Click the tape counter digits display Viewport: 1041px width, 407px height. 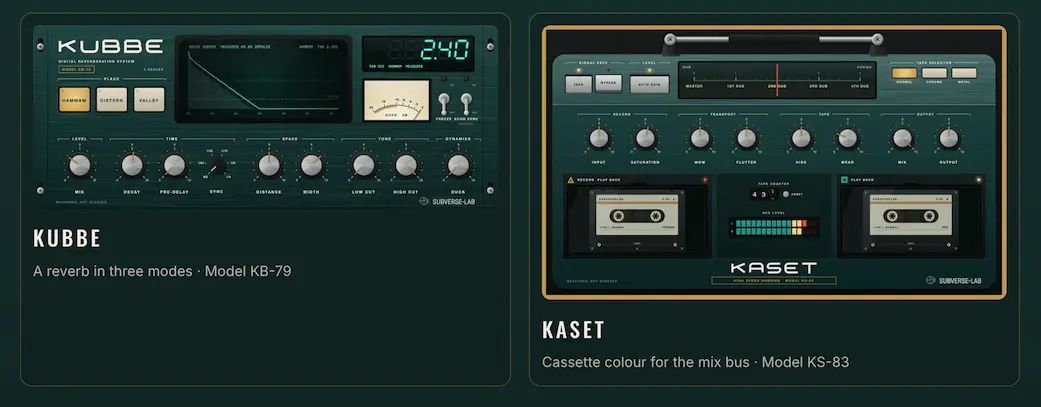[x=763, y=194]
